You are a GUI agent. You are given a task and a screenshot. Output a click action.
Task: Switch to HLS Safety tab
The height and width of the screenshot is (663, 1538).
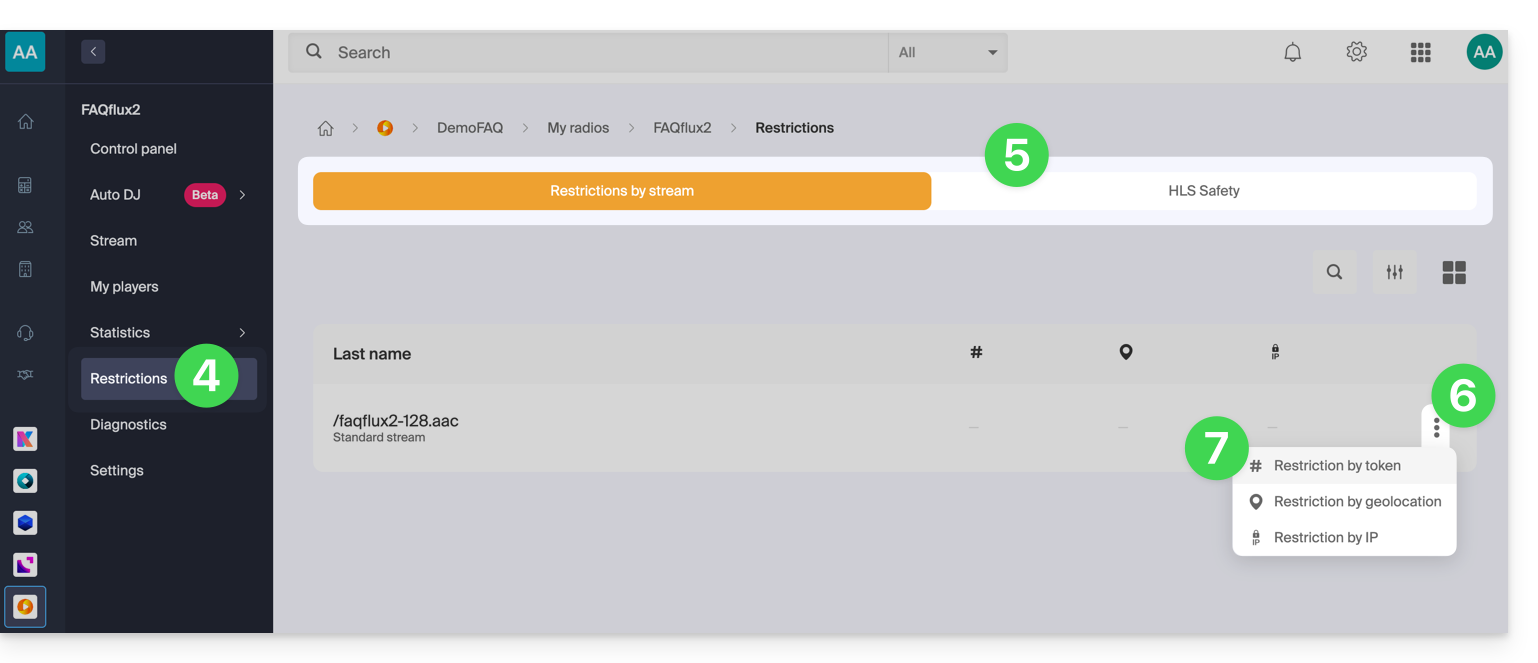[1203, 191]
